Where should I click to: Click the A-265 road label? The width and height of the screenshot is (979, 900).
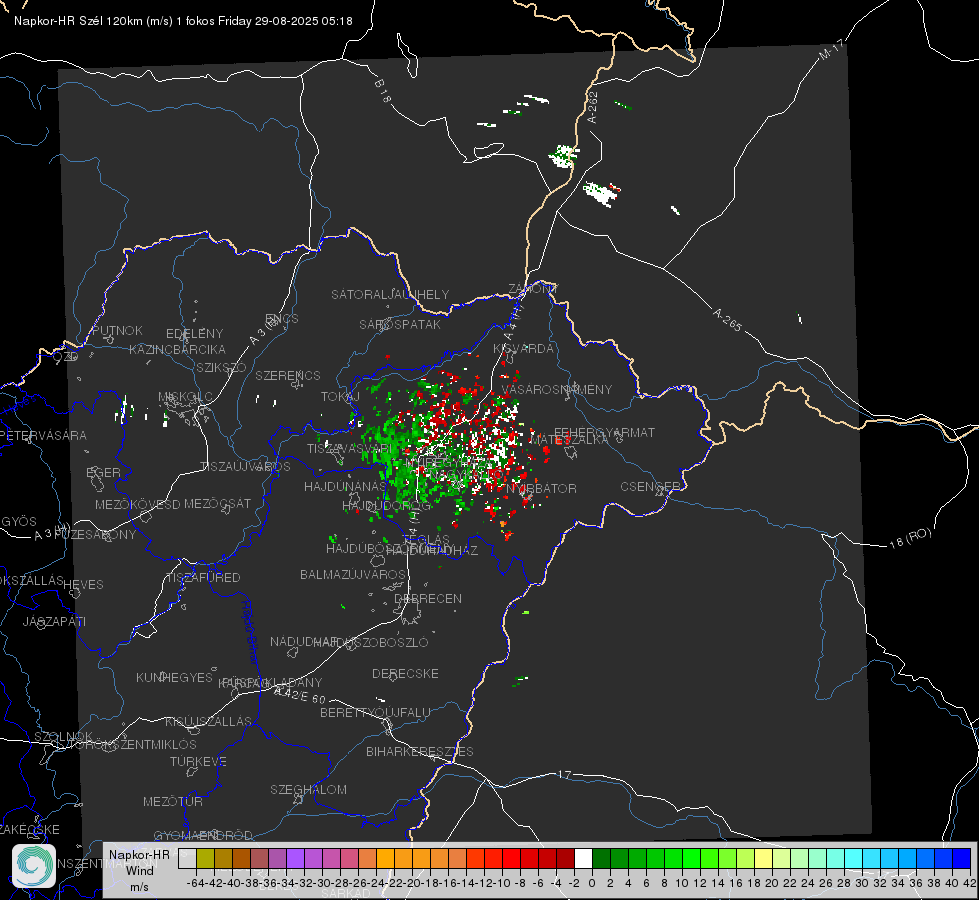tap(727, 320)
